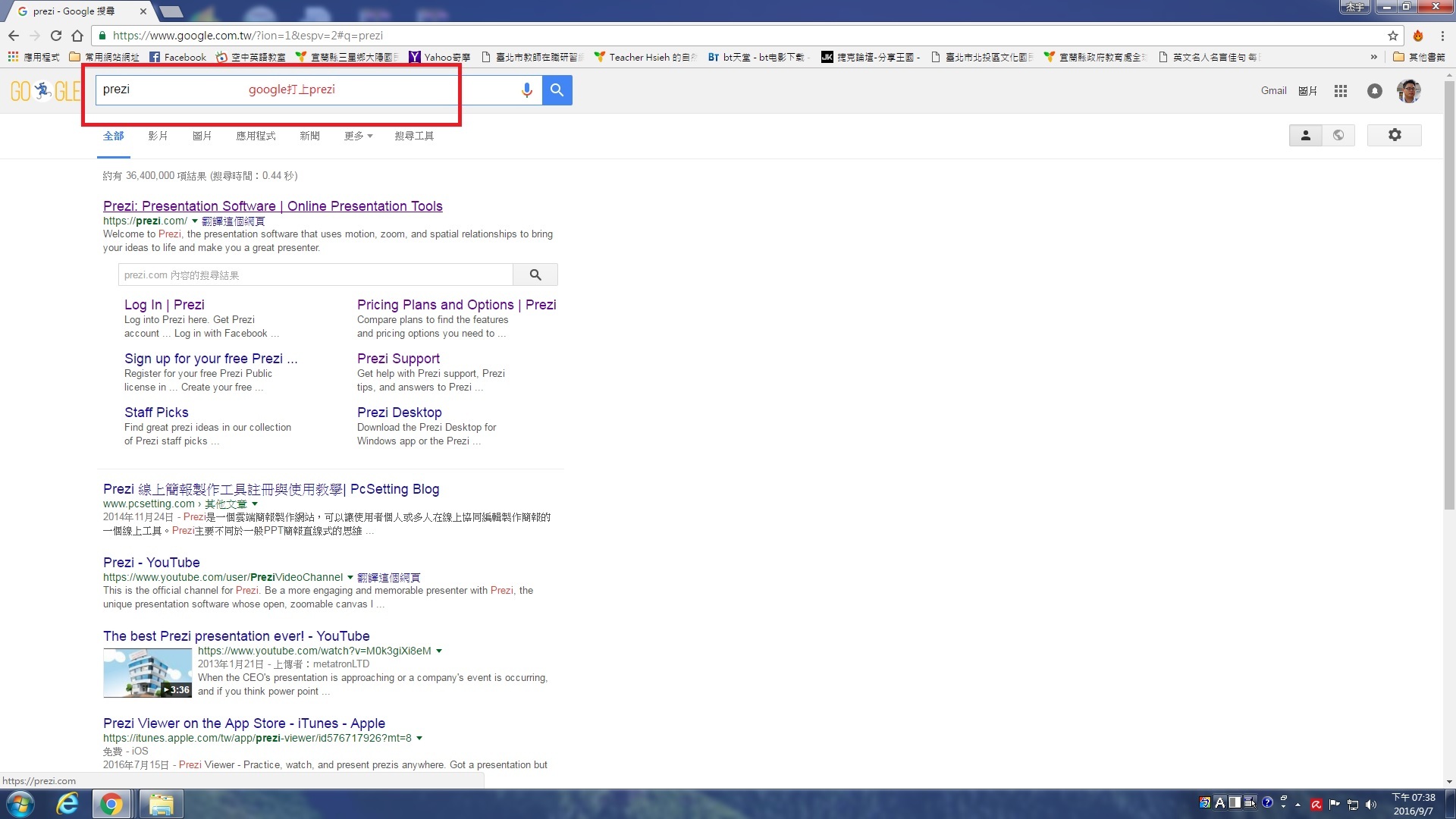Viewport: 1456px width, 819px height.
Task: Switch to private results person toggle
Action: (x=1306, y=135)
